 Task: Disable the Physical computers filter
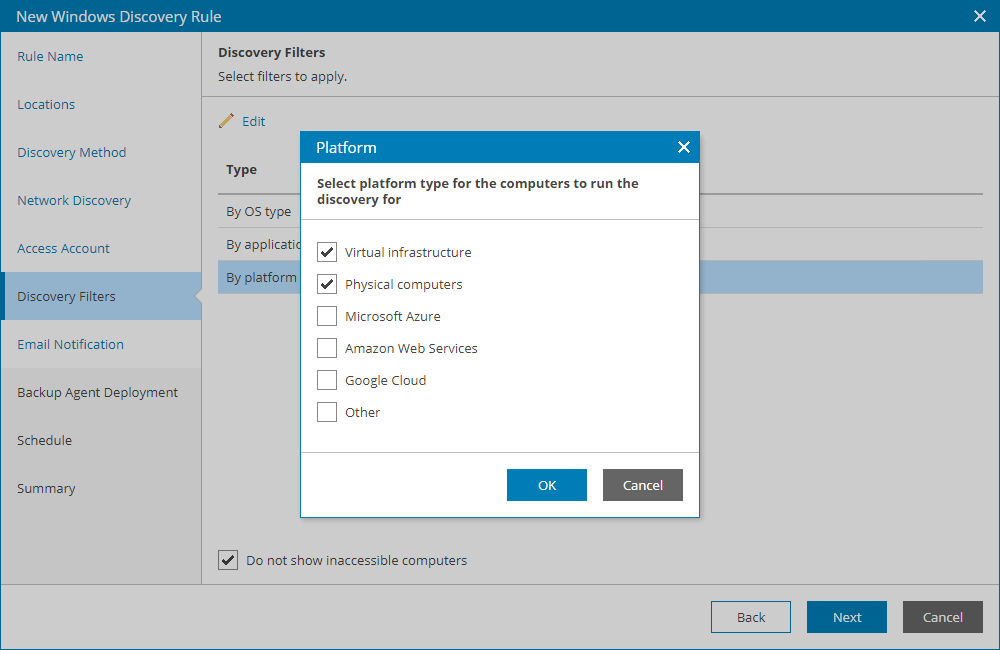coord(326,284)
